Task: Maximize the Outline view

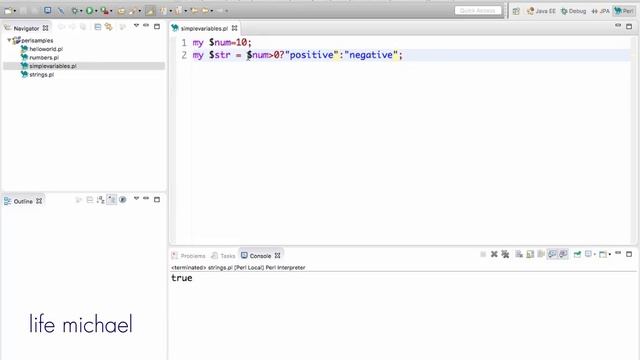Action: pos(157,200)
